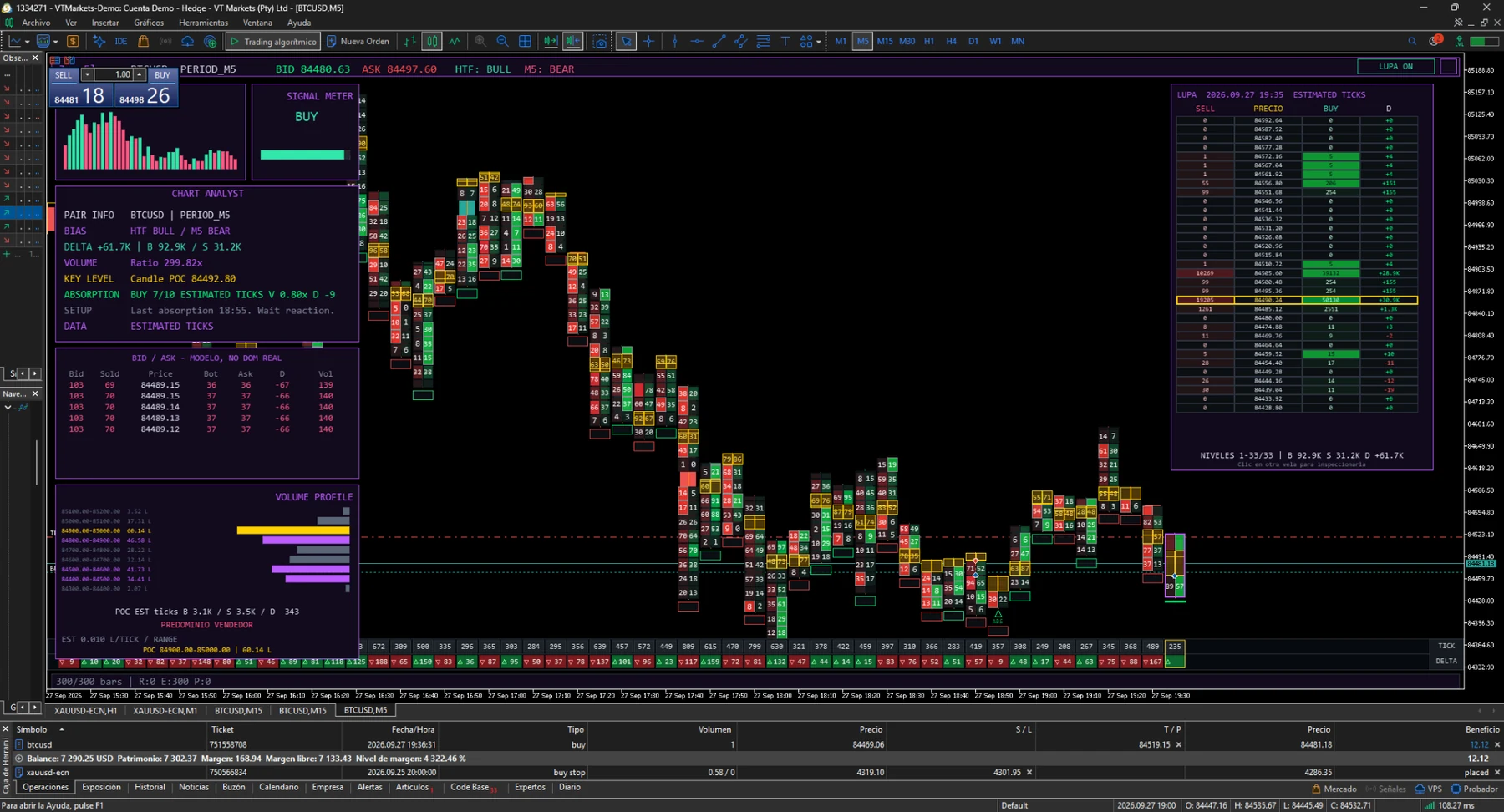The width and height of the screenshot is (1504, 812).
Task: Increase lot volume with up arrow
Action: [x=139, y=74]
